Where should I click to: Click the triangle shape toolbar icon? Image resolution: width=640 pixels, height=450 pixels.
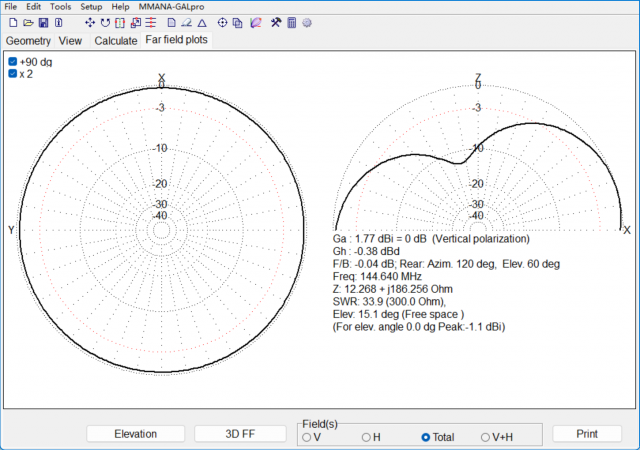[x=201, y=22]
